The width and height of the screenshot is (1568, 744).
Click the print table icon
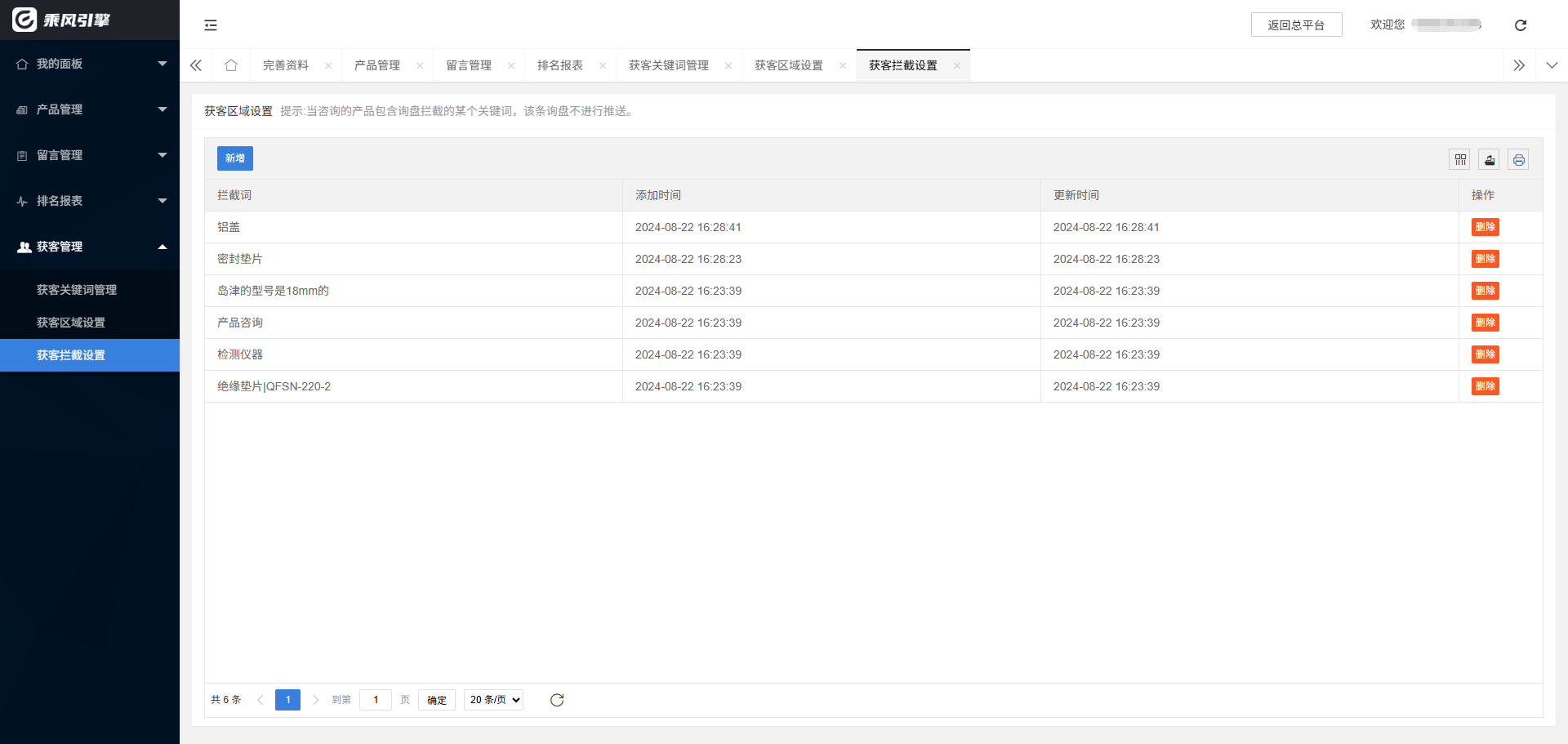click(1518, 160)
